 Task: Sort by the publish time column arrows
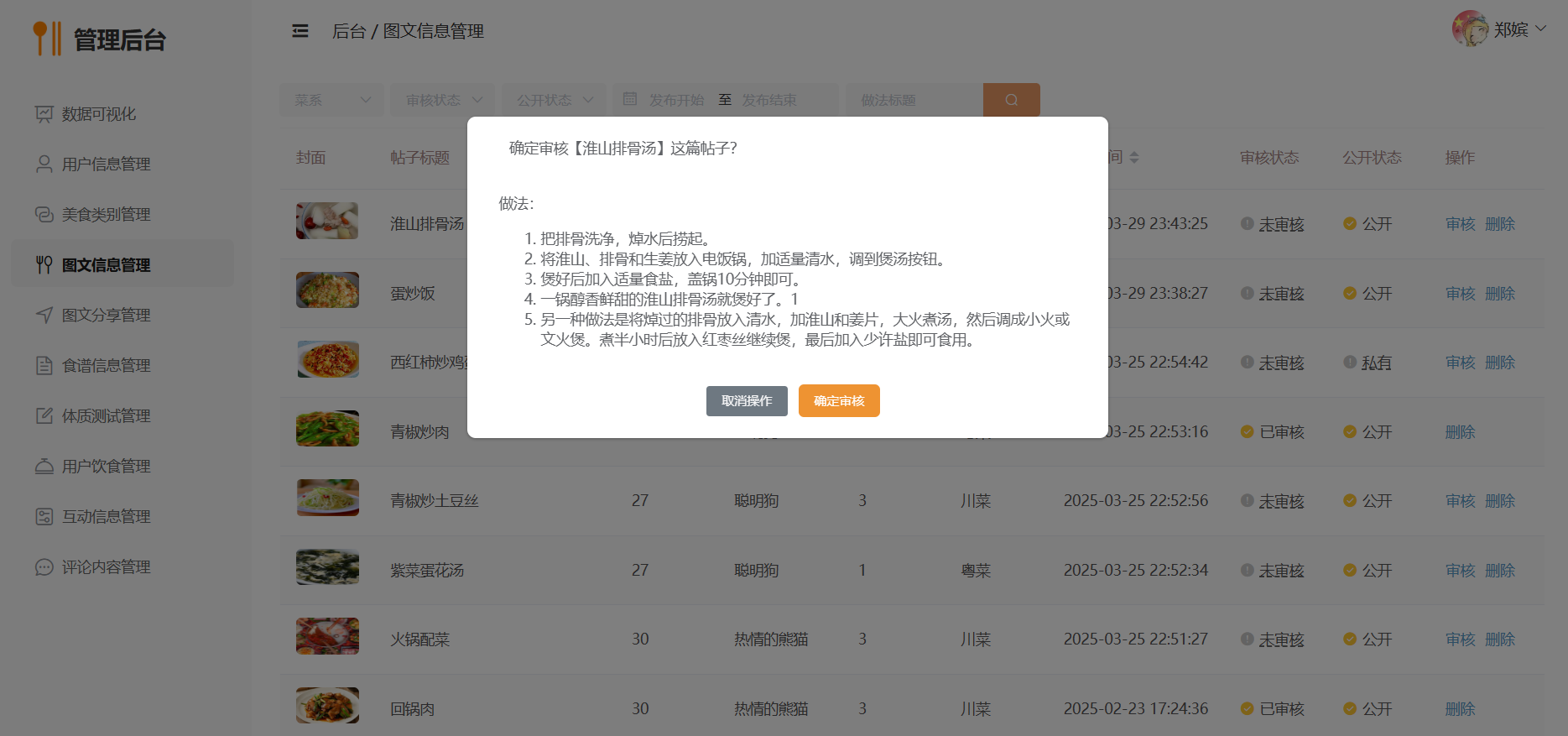click(x=1134, y=158)
